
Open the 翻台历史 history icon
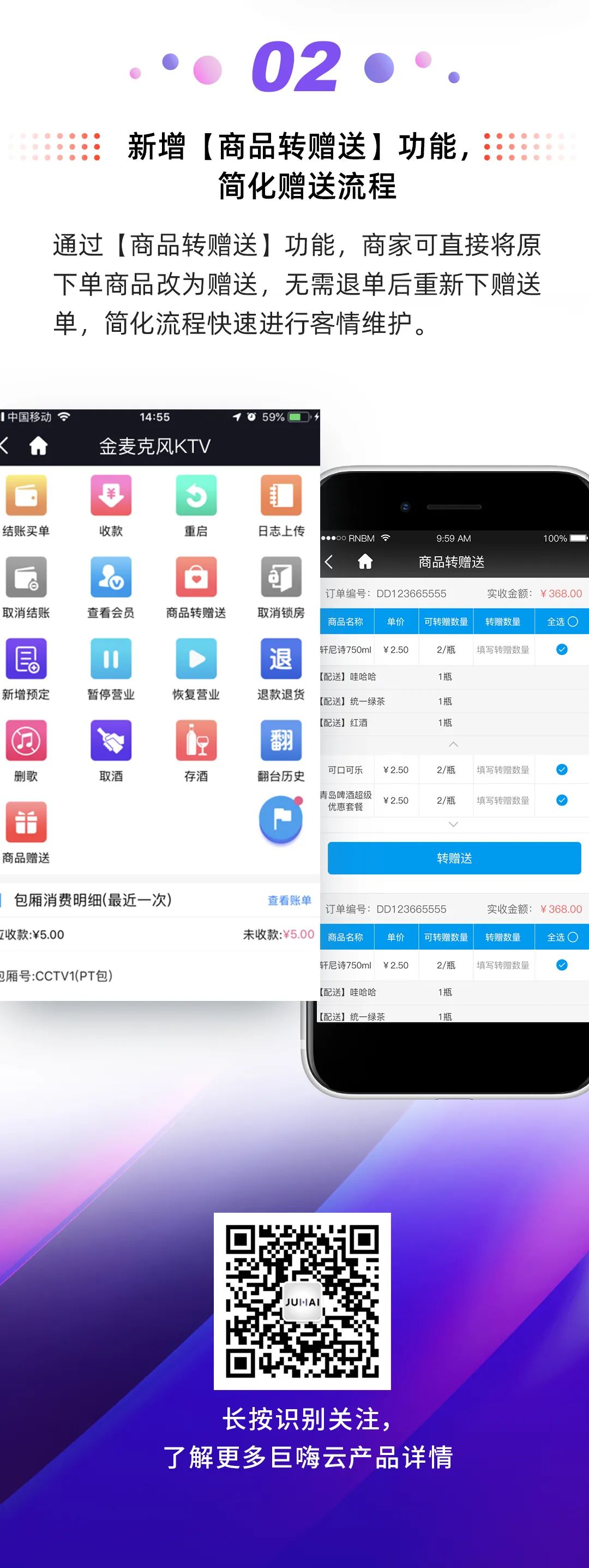coord(280,740)
